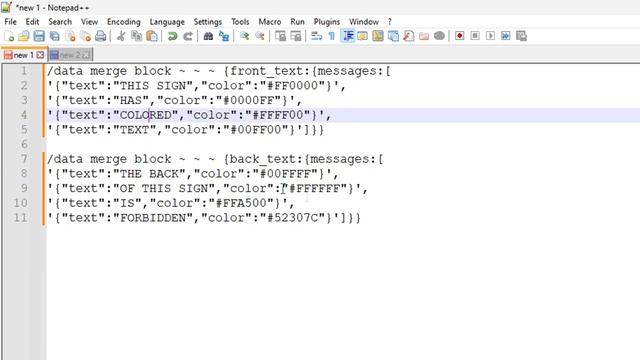Click the value "#FFA500" on line 10
This screenshot has width=640, height=360.
click(x=241, y=203)
